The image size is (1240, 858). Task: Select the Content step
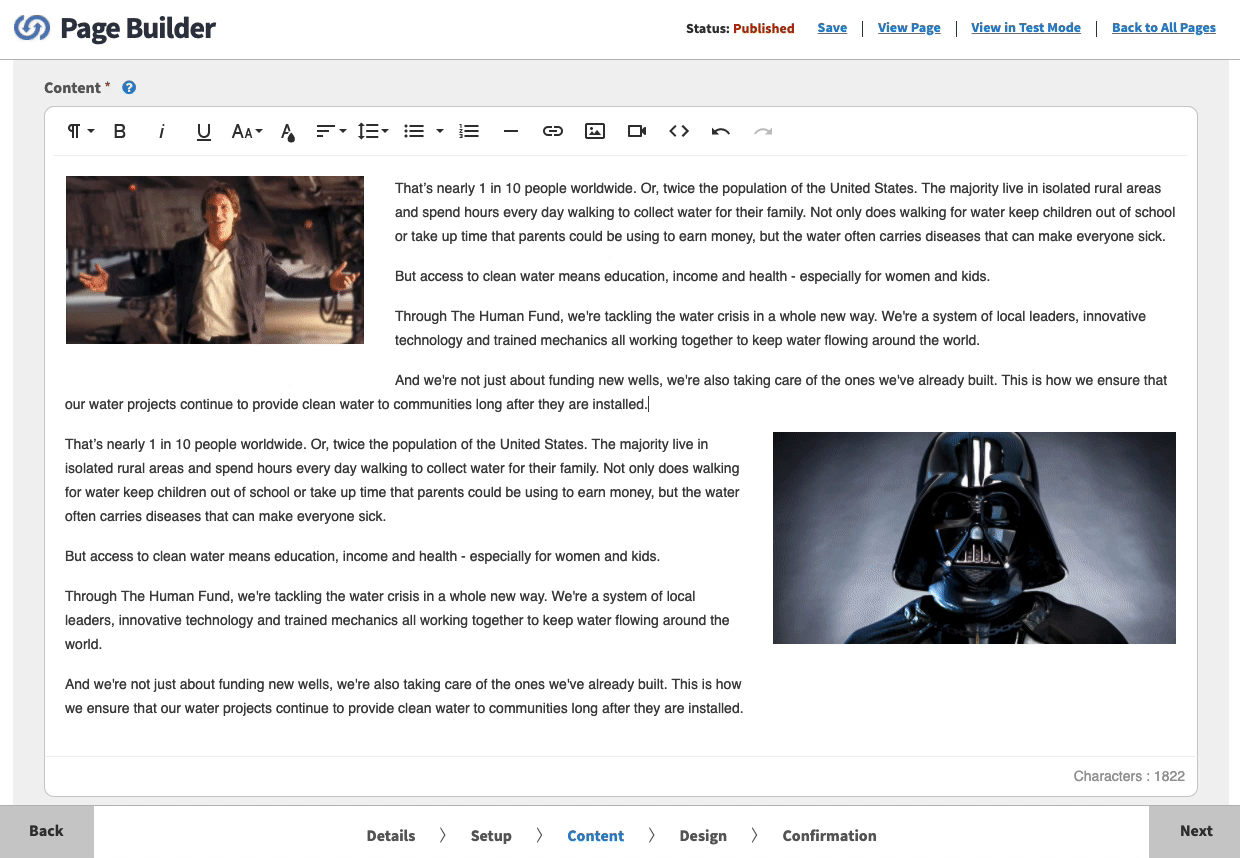coord(596,836)
